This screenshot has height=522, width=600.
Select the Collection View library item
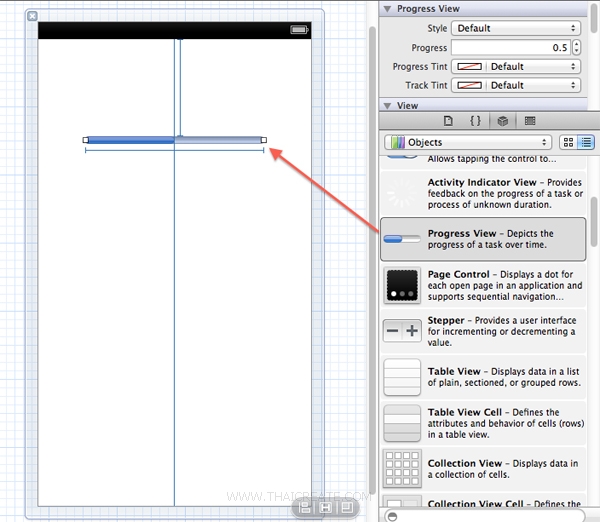click(x=483, y=469)
